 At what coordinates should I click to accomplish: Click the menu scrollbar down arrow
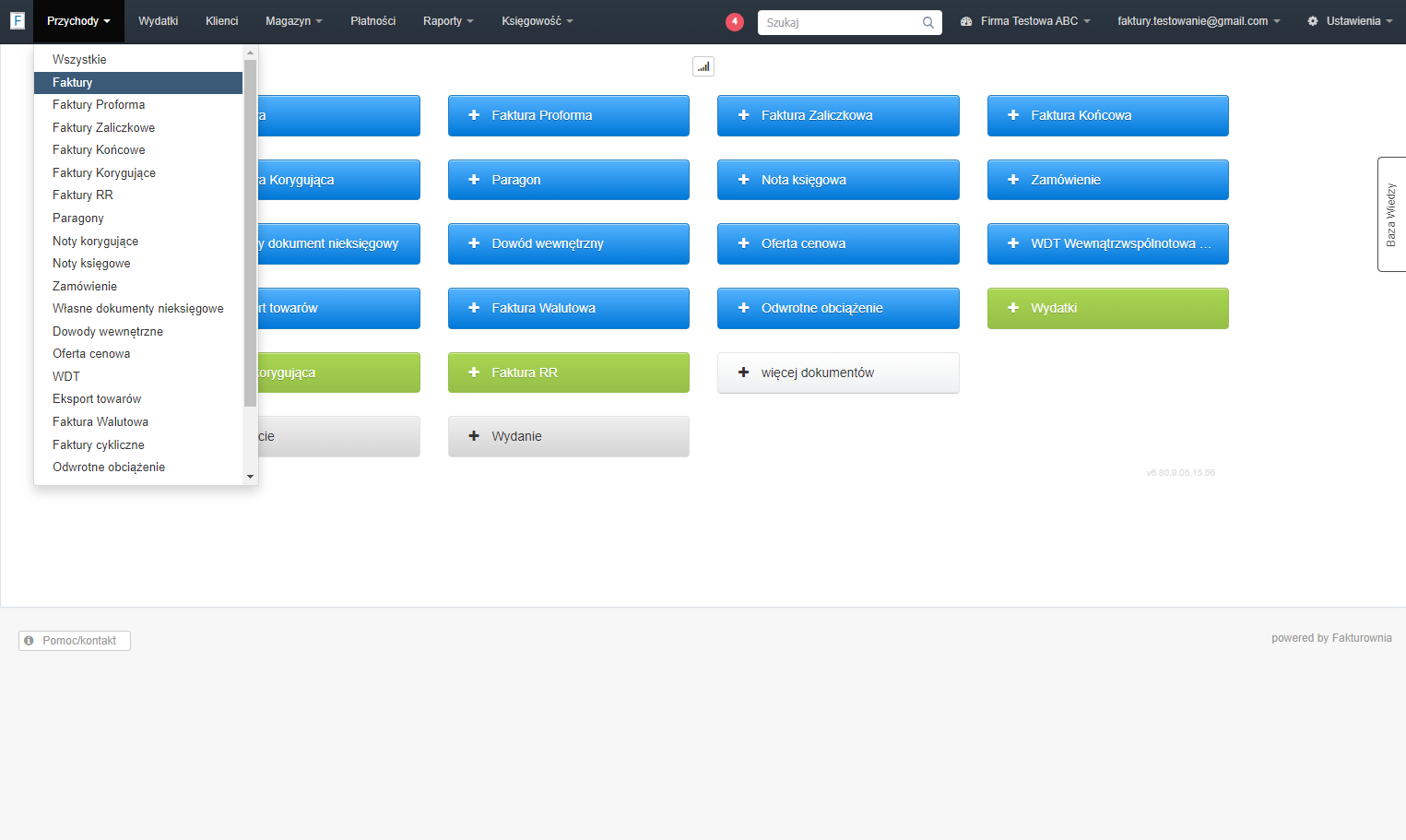250,477
